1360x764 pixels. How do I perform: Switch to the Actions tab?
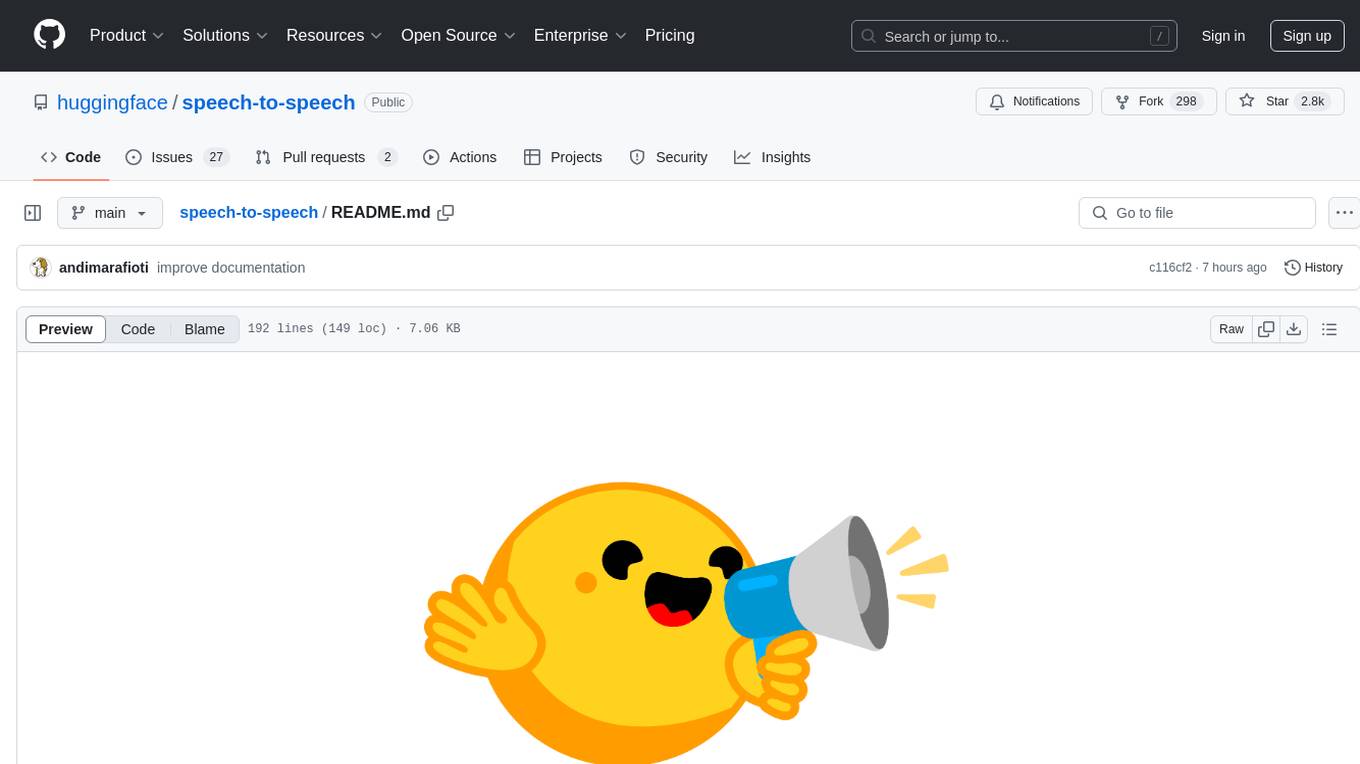point(460,157)
